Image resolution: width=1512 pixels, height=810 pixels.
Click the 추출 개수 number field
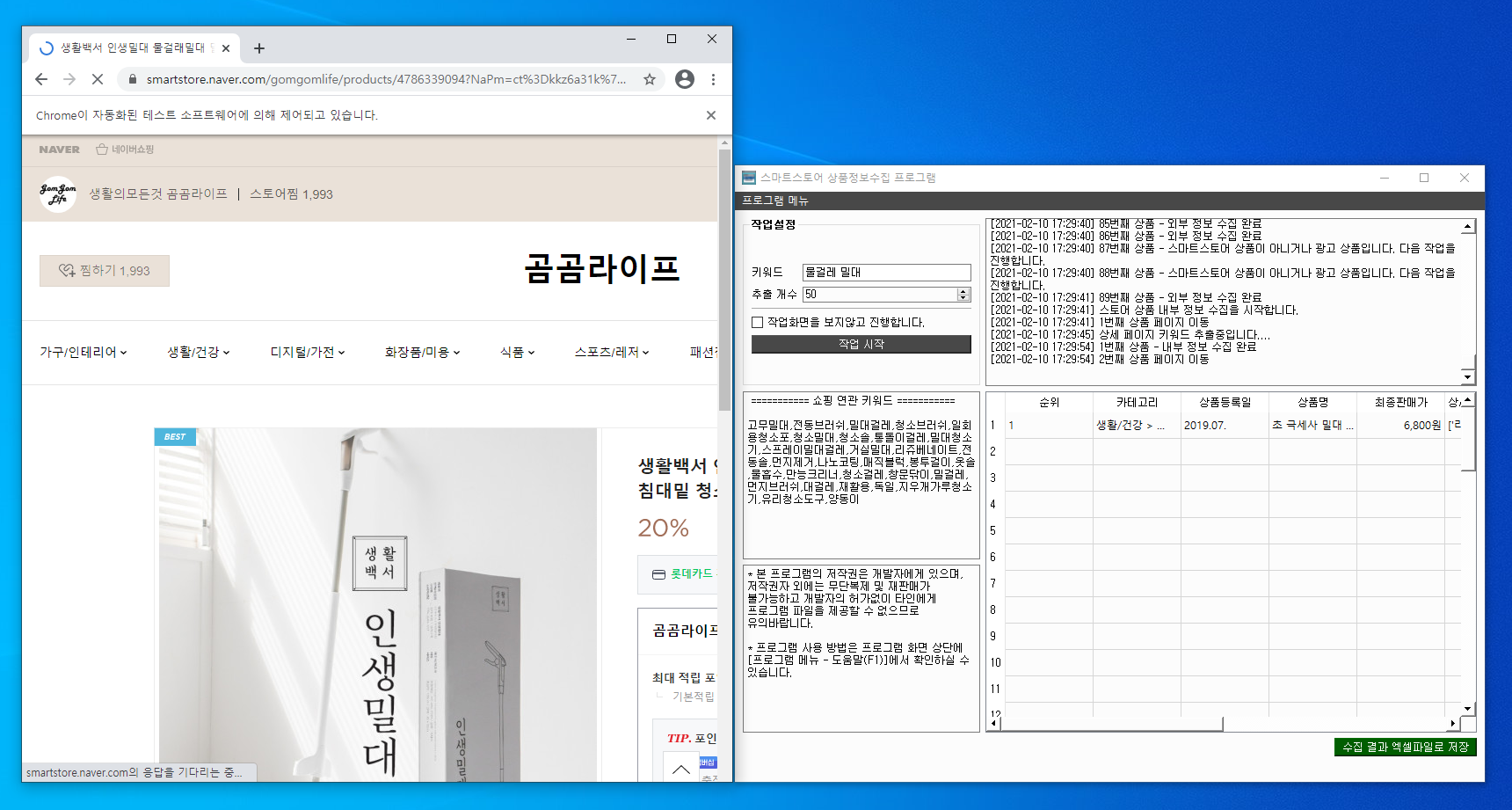pos(879,295)
